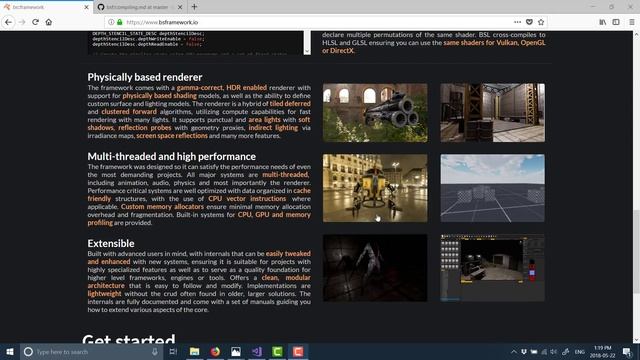Open the Firefox hamburger menu

631,22
